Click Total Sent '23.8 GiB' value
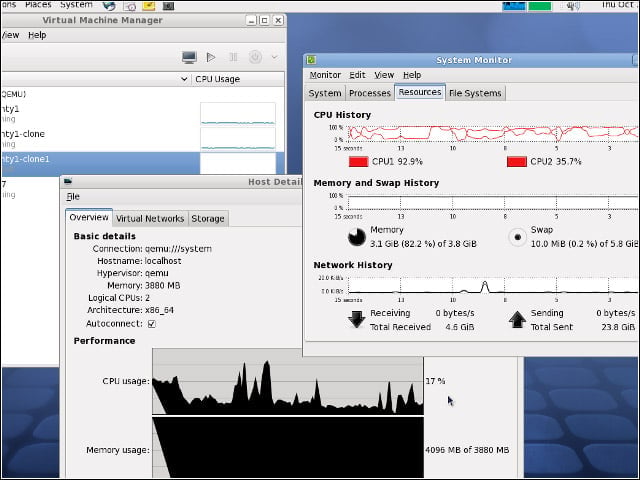 coord(618,327)
